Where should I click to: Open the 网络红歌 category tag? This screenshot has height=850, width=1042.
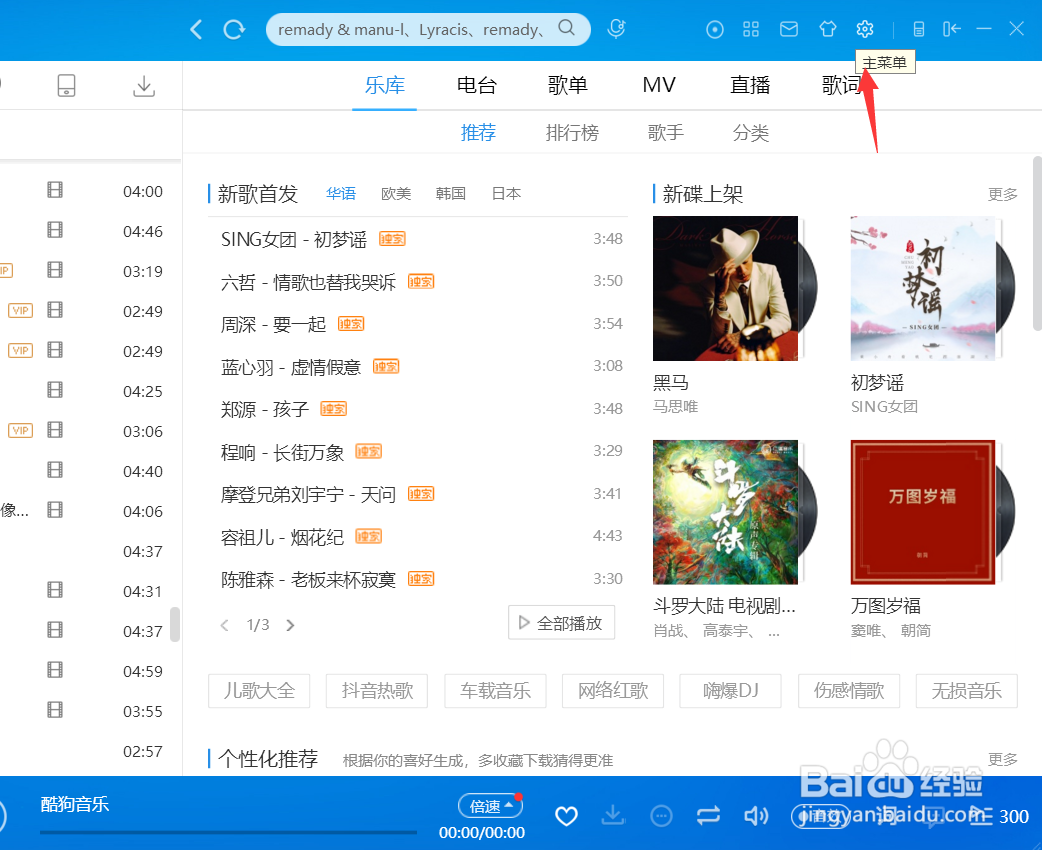click(613, 691)
